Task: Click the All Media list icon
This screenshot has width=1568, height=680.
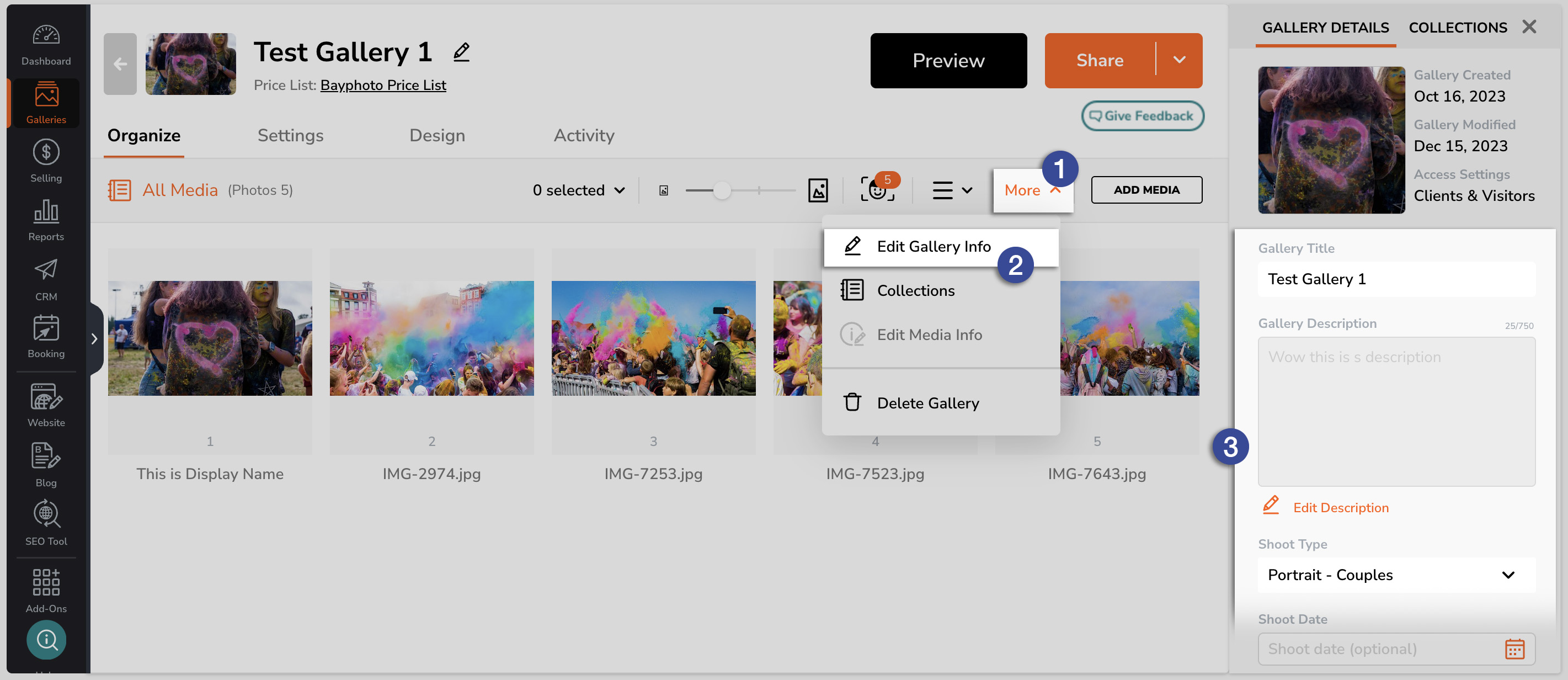Action: 119,190
